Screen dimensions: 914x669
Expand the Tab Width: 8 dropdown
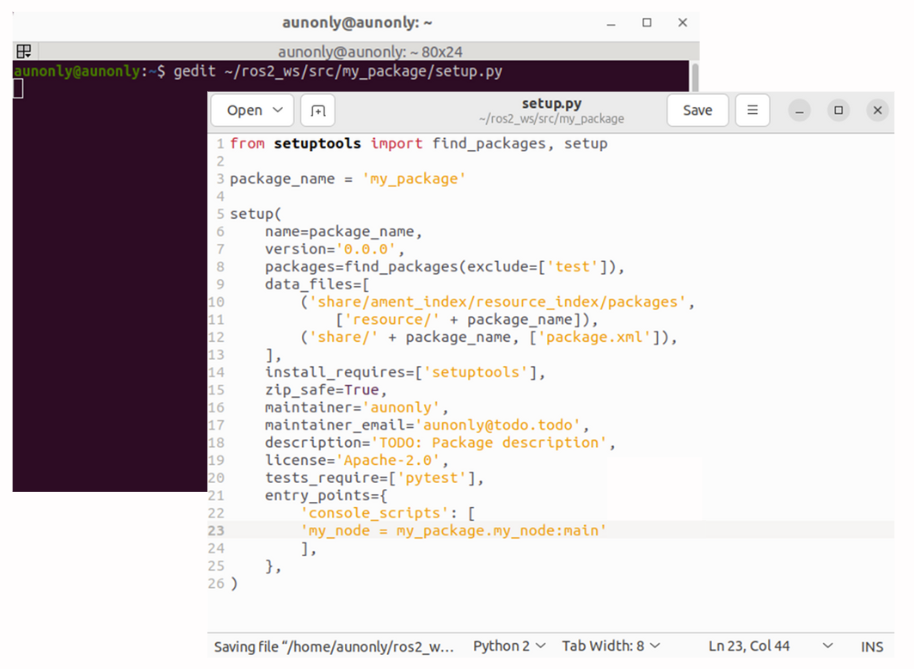610,647
